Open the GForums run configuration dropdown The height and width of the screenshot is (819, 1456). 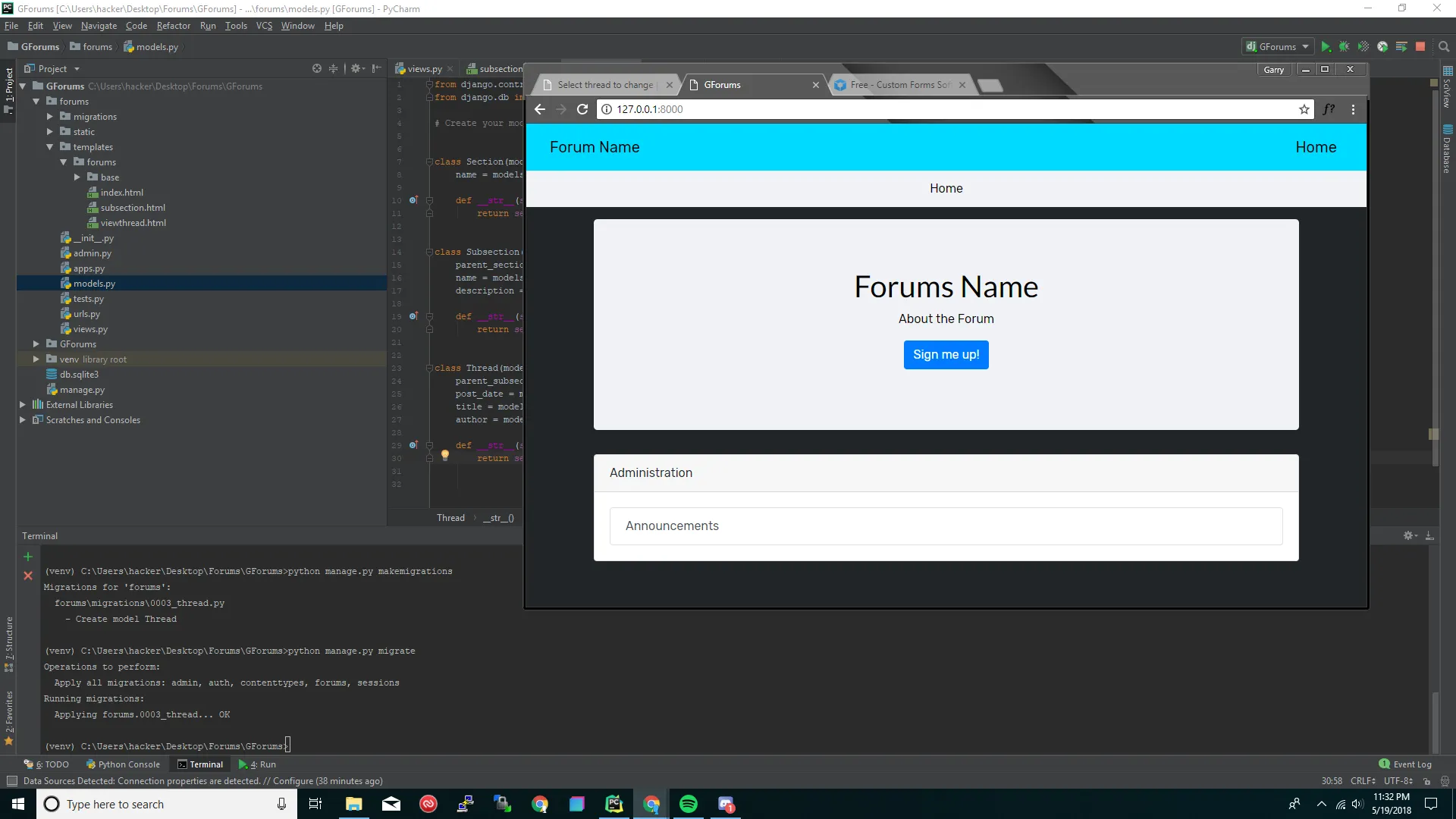click(1279, 47)
